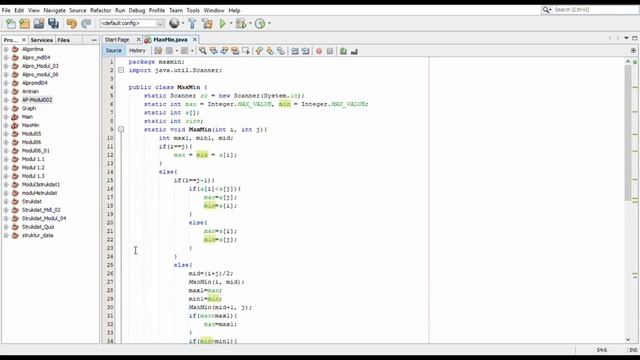The width and height of the screenshot is (640, 360).
Task: Click the Find Selection magnifier icon
Action: point(203,51)
